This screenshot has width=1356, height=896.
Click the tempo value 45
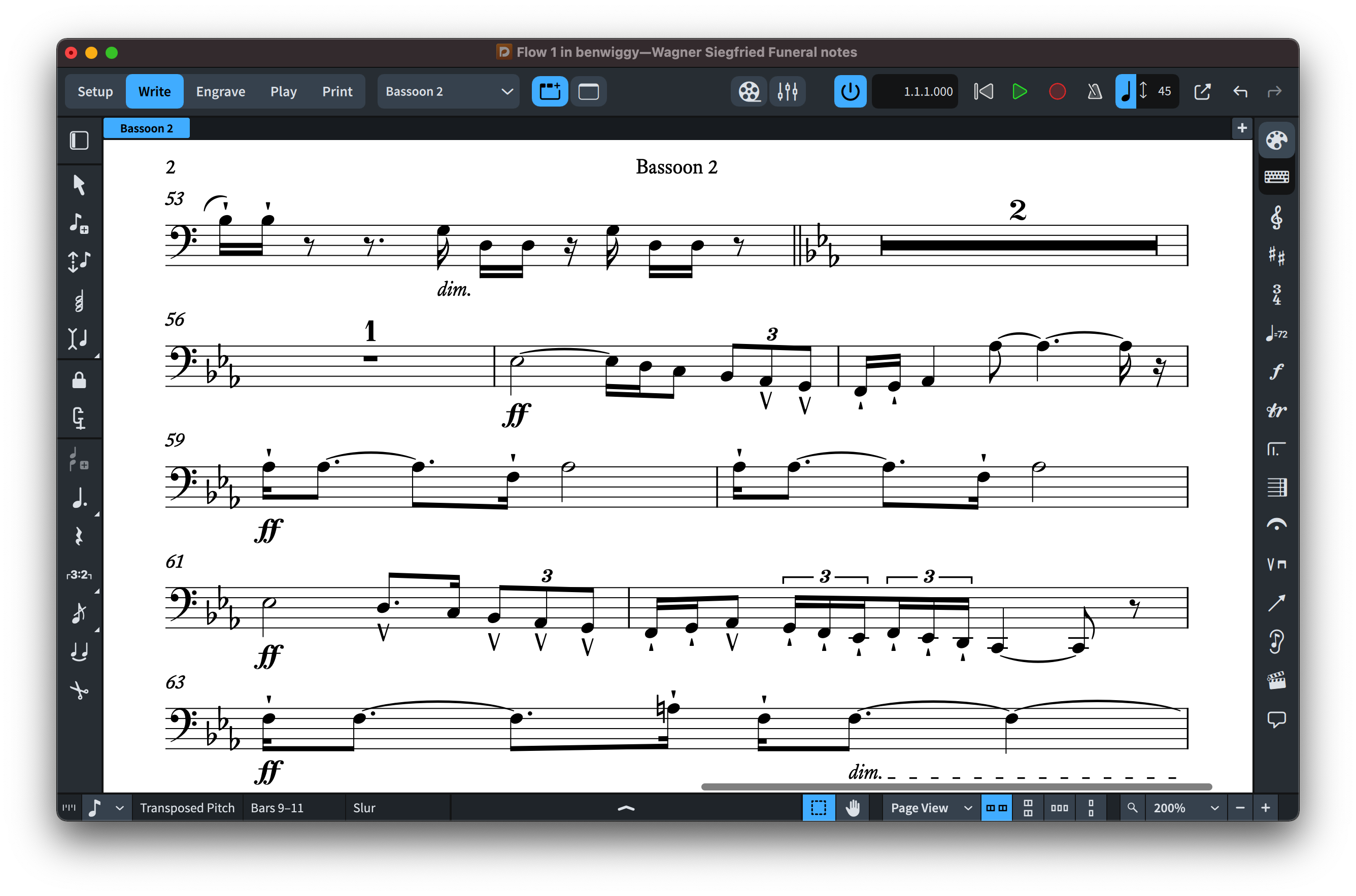tap(1164, 91)
